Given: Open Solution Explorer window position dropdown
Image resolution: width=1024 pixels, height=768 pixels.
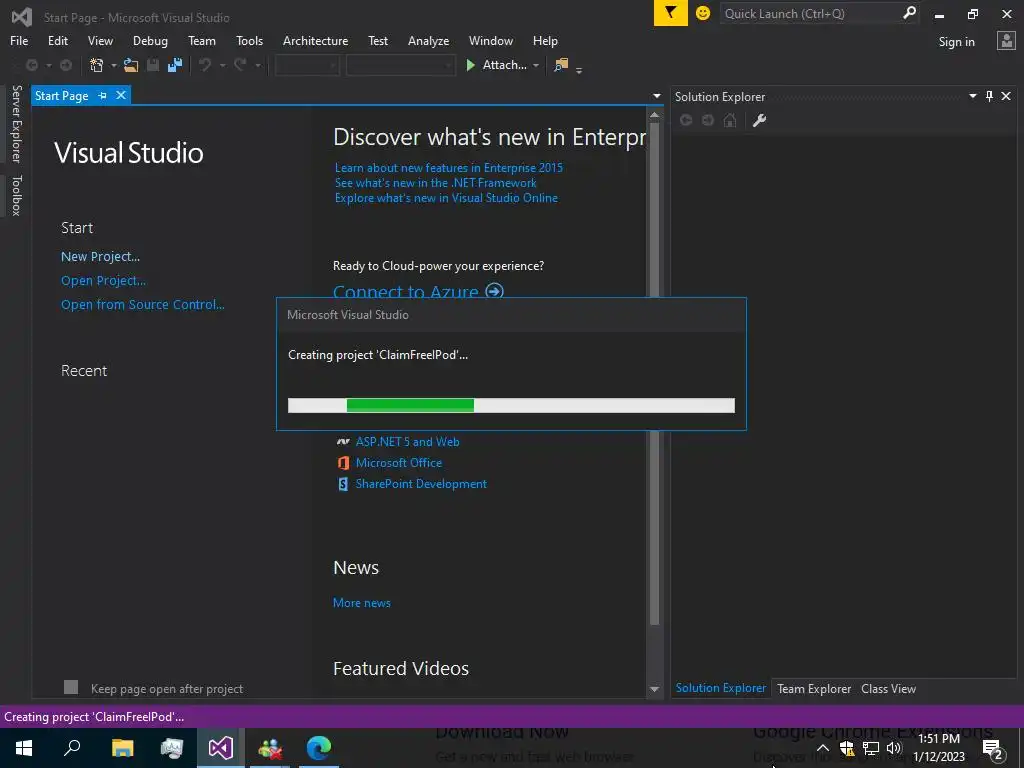Looking at the screenshot, I should point(972,96).
